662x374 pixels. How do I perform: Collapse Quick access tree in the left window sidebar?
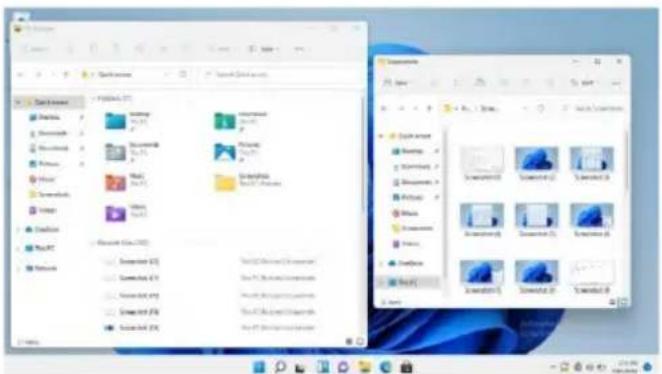tap(18, 102)
